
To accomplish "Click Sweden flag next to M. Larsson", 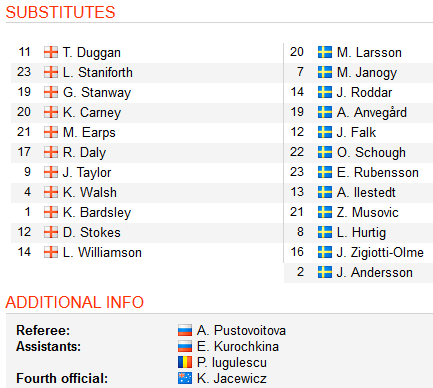I will tap(325, 52).
